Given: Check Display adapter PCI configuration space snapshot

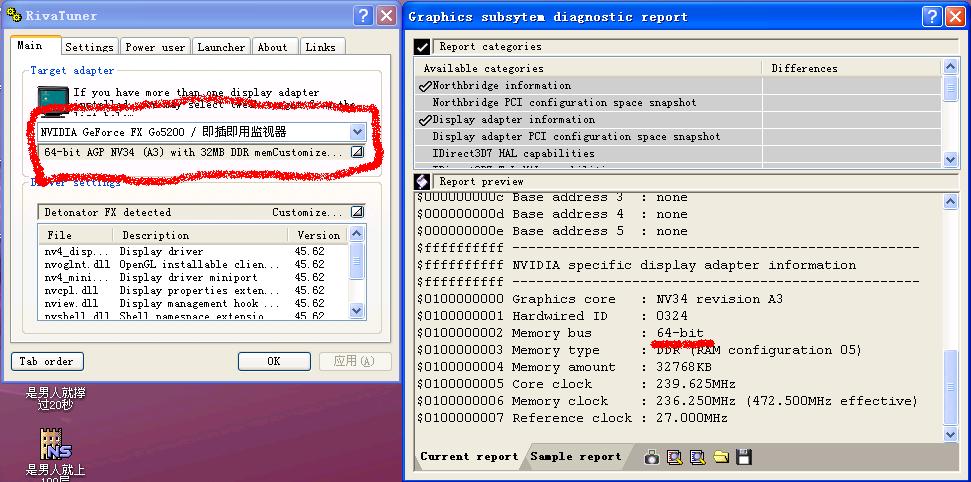Looking at the screenshot, I should (x=576, y=137).
